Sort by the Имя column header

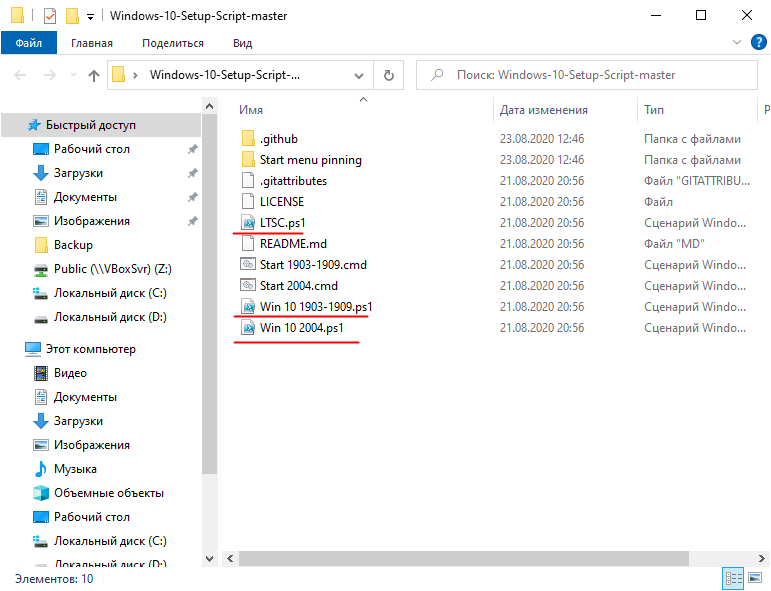[x=251, y=110]
